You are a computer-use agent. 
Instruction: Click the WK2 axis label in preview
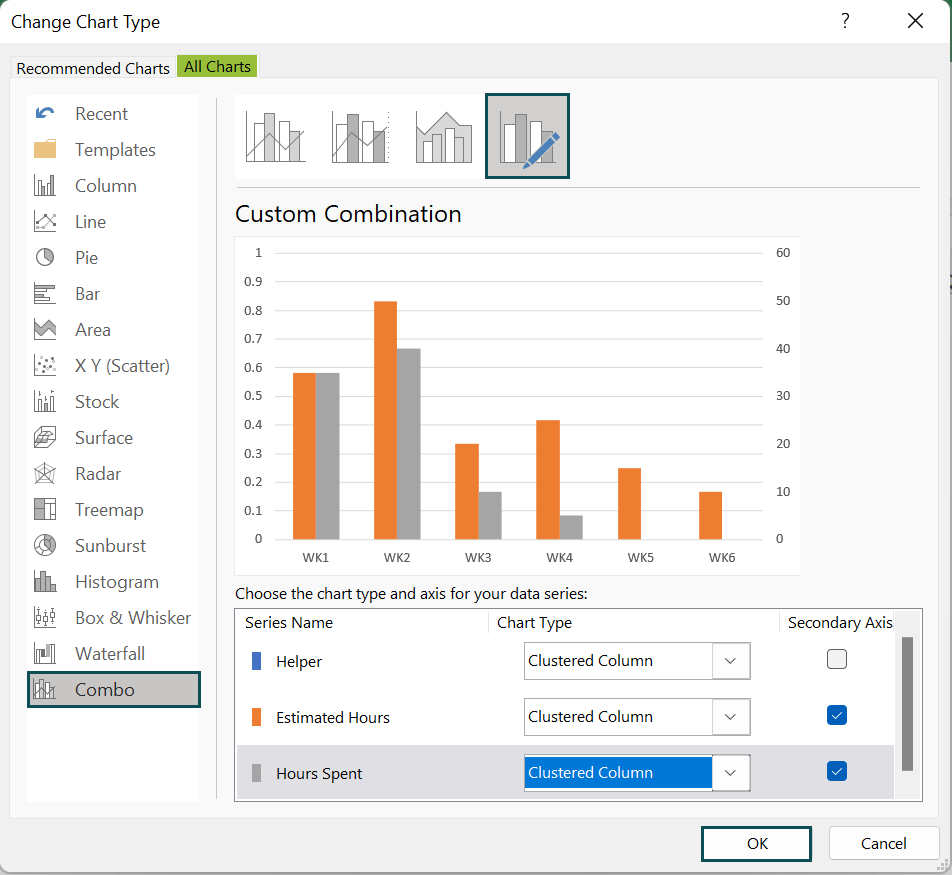click(x=397, y=557)
